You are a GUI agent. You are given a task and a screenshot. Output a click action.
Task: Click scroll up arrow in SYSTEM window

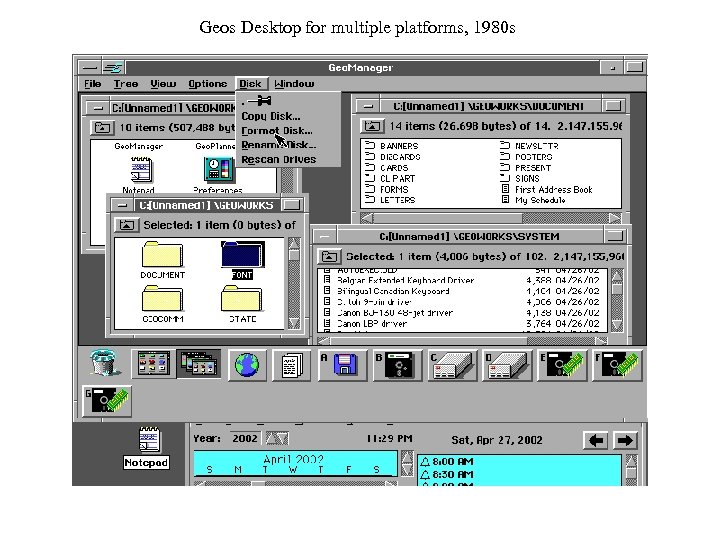[x=617, y=276]
